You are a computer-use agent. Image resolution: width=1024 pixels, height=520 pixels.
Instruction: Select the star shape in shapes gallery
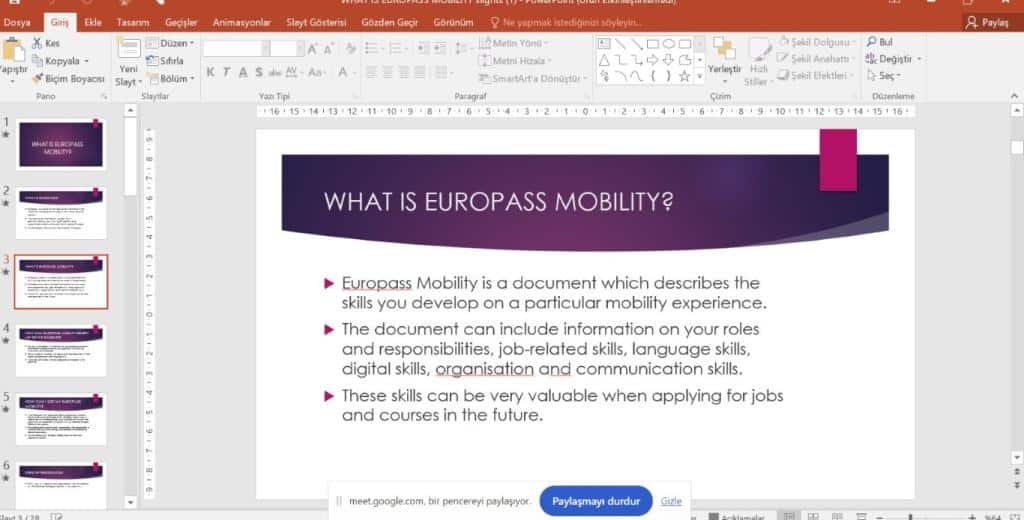(x=684, y=76)
